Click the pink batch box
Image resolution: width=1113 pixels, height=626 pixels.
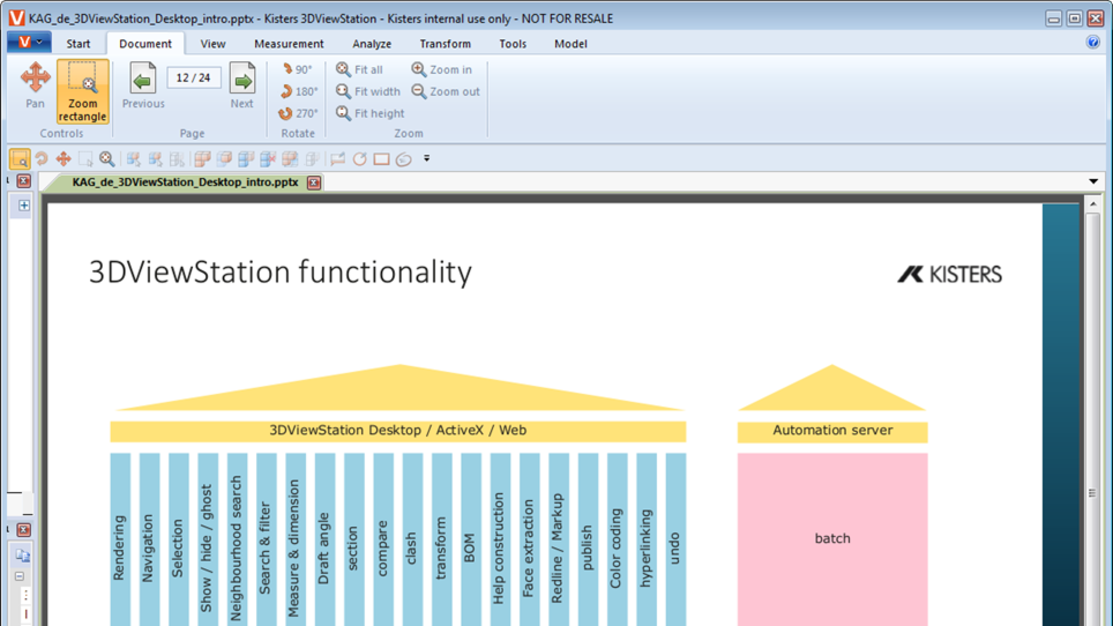point(833,539)
